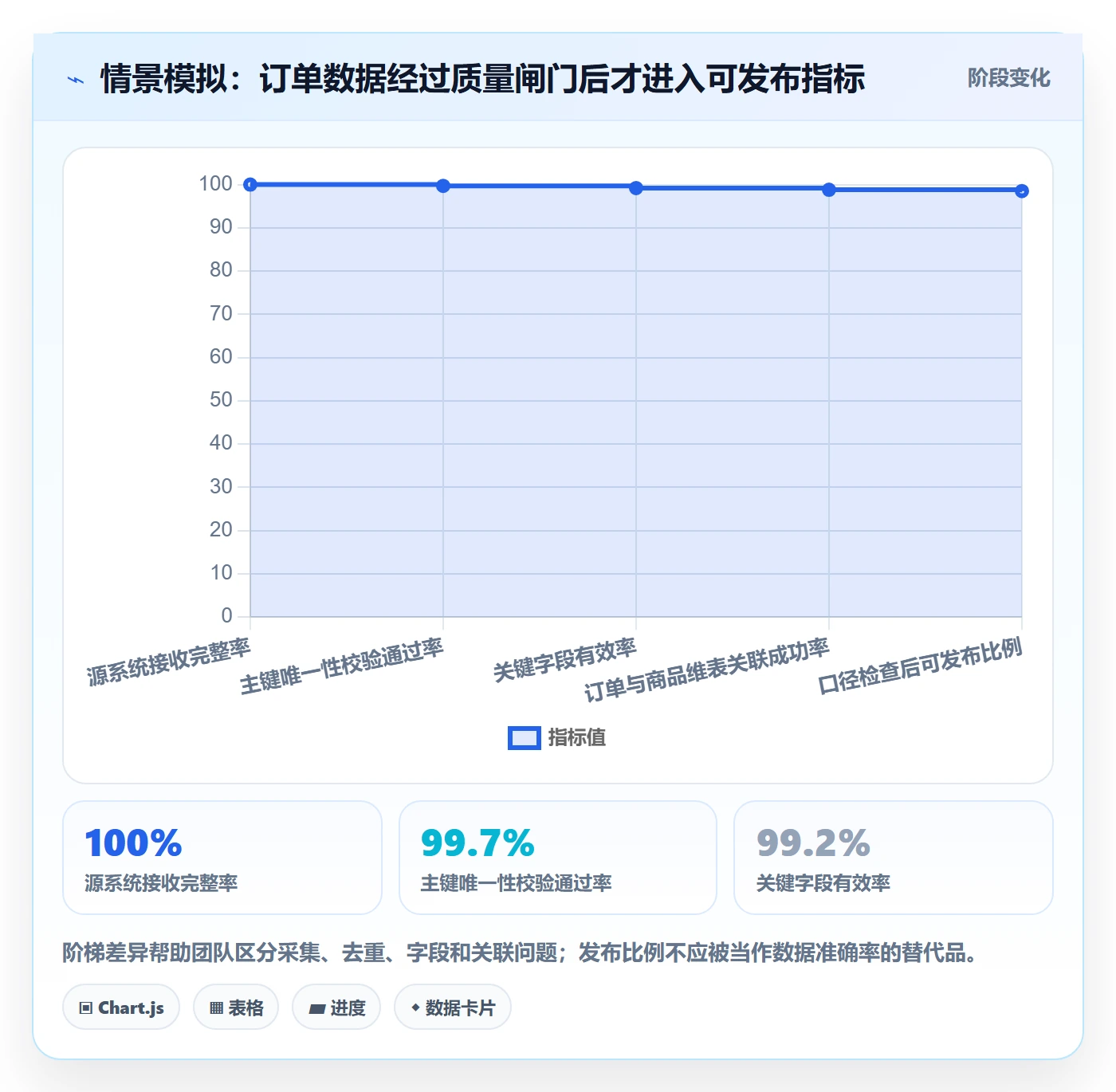Viewport: 1116px width, 1092px height.
Task: Click the 表格 tag chip
Action: (x=236, y=1008)
